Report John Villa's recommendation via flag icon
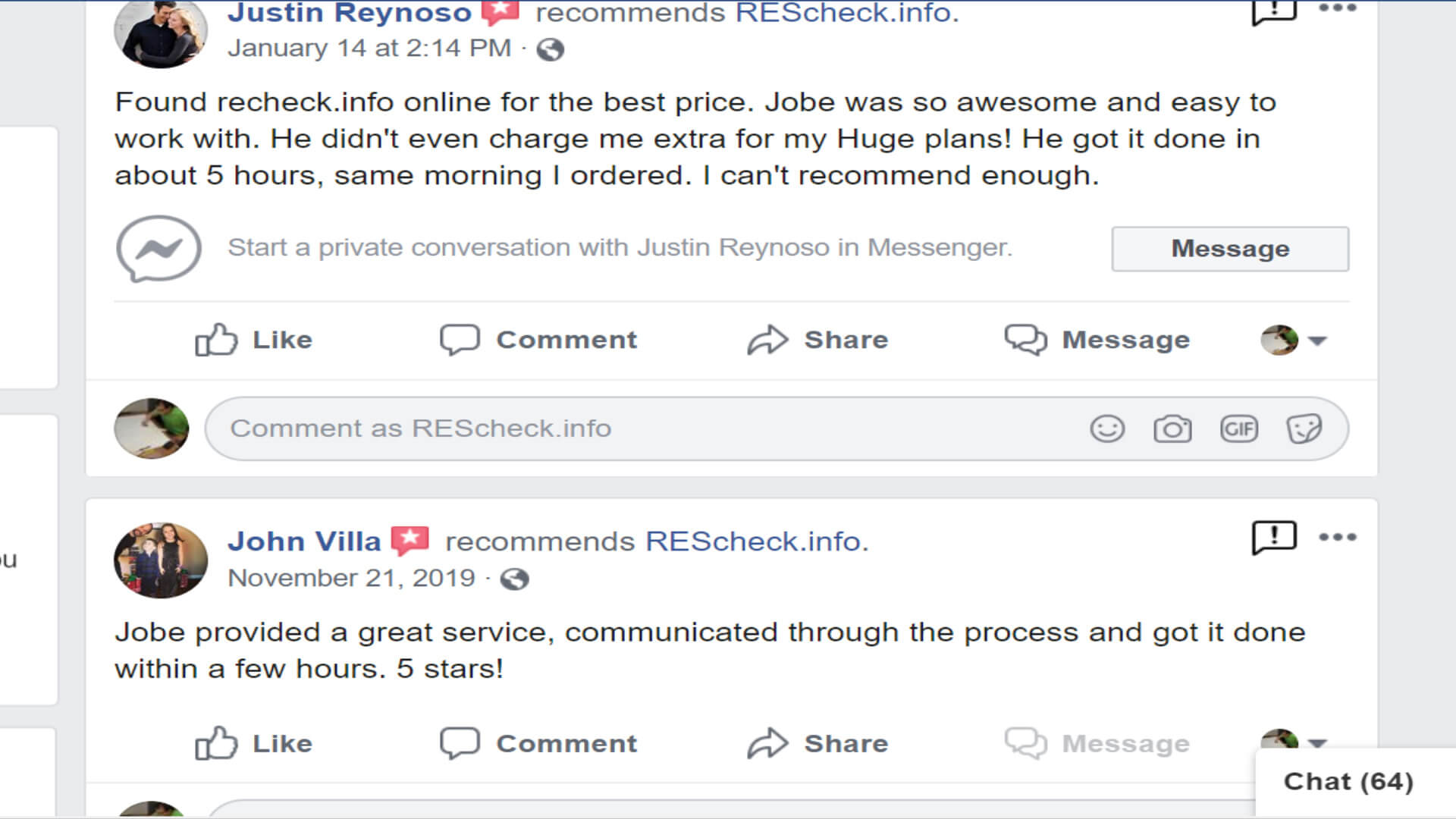This screenshot has width=1456, height=819. point(1274,538)
